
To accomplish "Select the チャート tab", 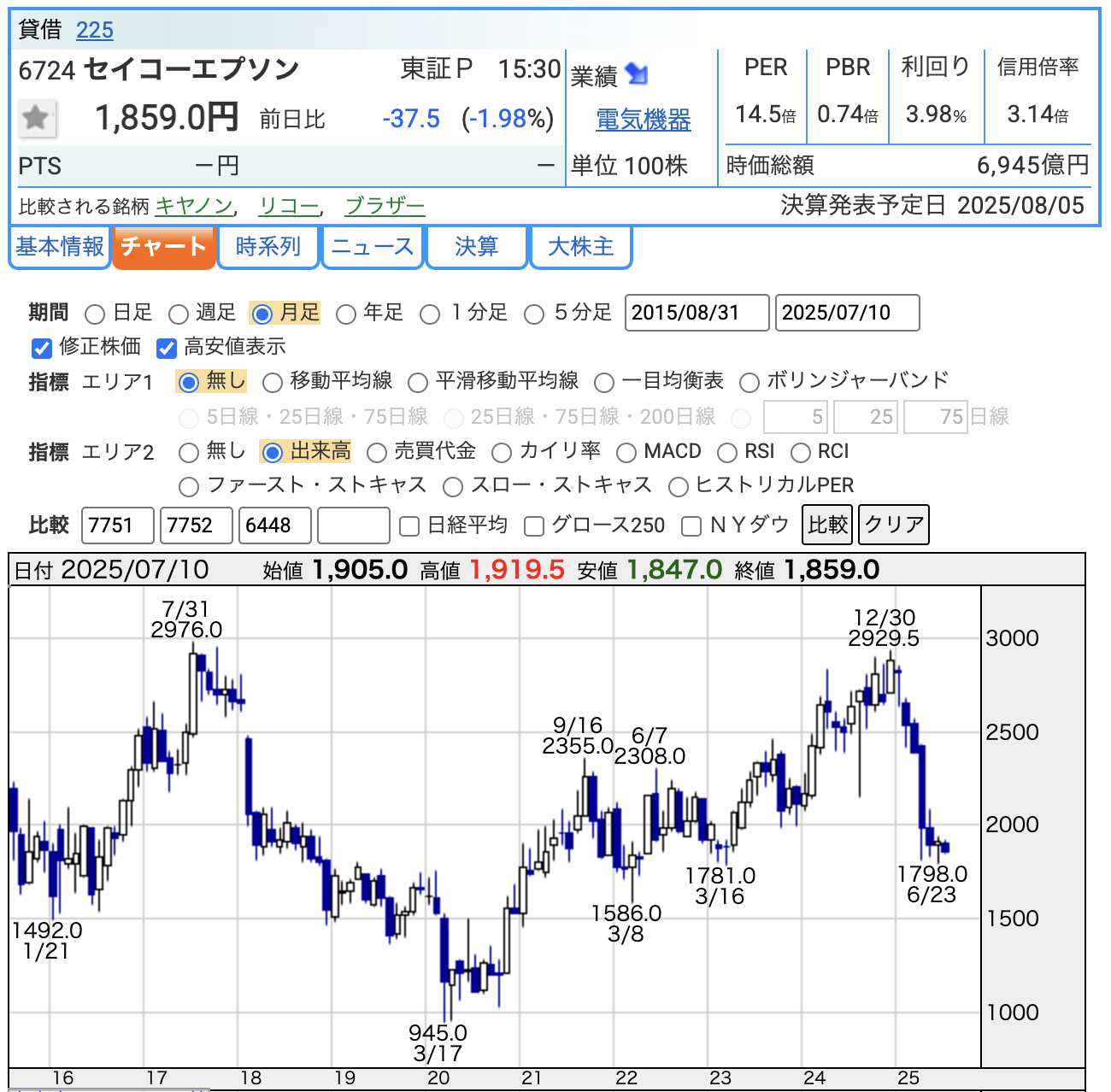I will coord(163,247).
